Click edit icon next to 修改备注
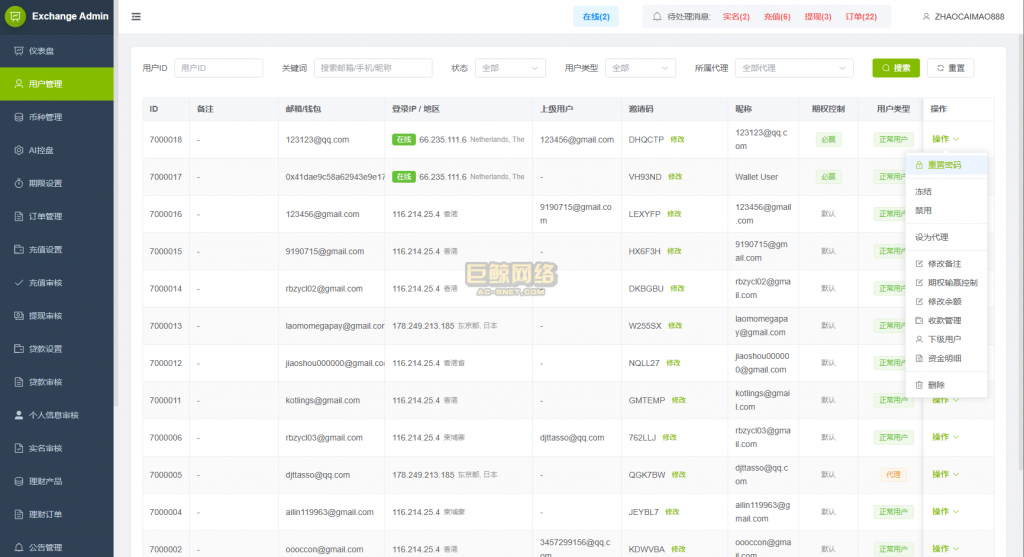Image resolution: width=1024 pixels, height=557 pixels. click(919, 264)
